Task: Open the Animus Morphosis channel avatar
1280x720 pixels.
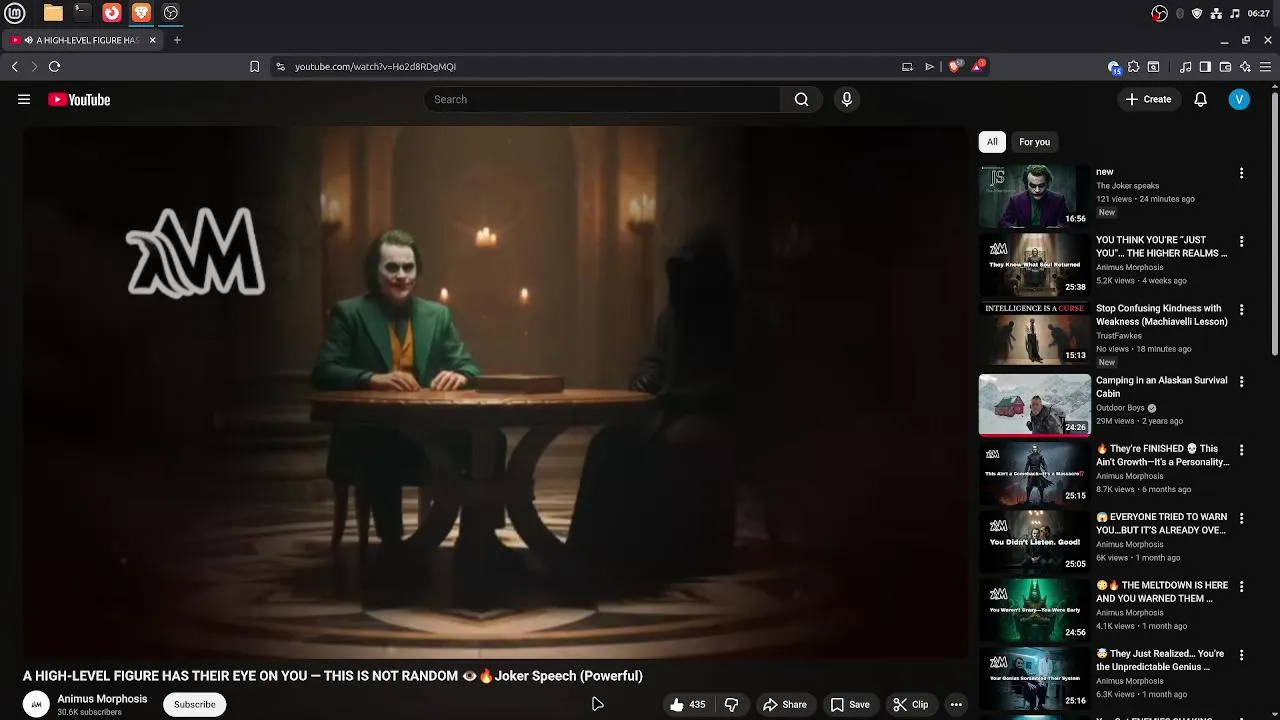Action: coord(36,704)
